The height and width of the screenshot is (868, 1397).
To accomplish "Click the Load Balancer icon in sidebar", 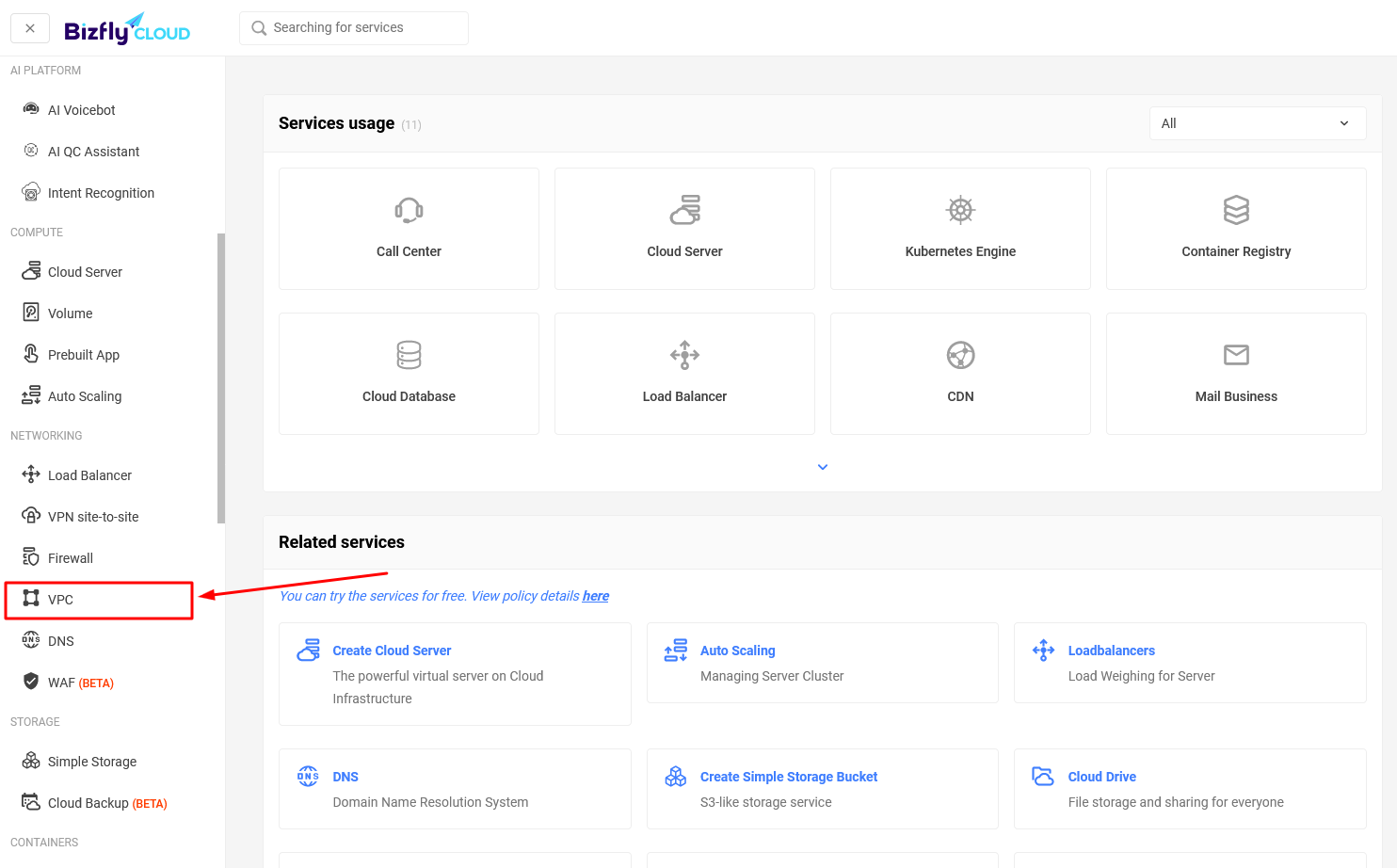I will (x=31, y=474).
